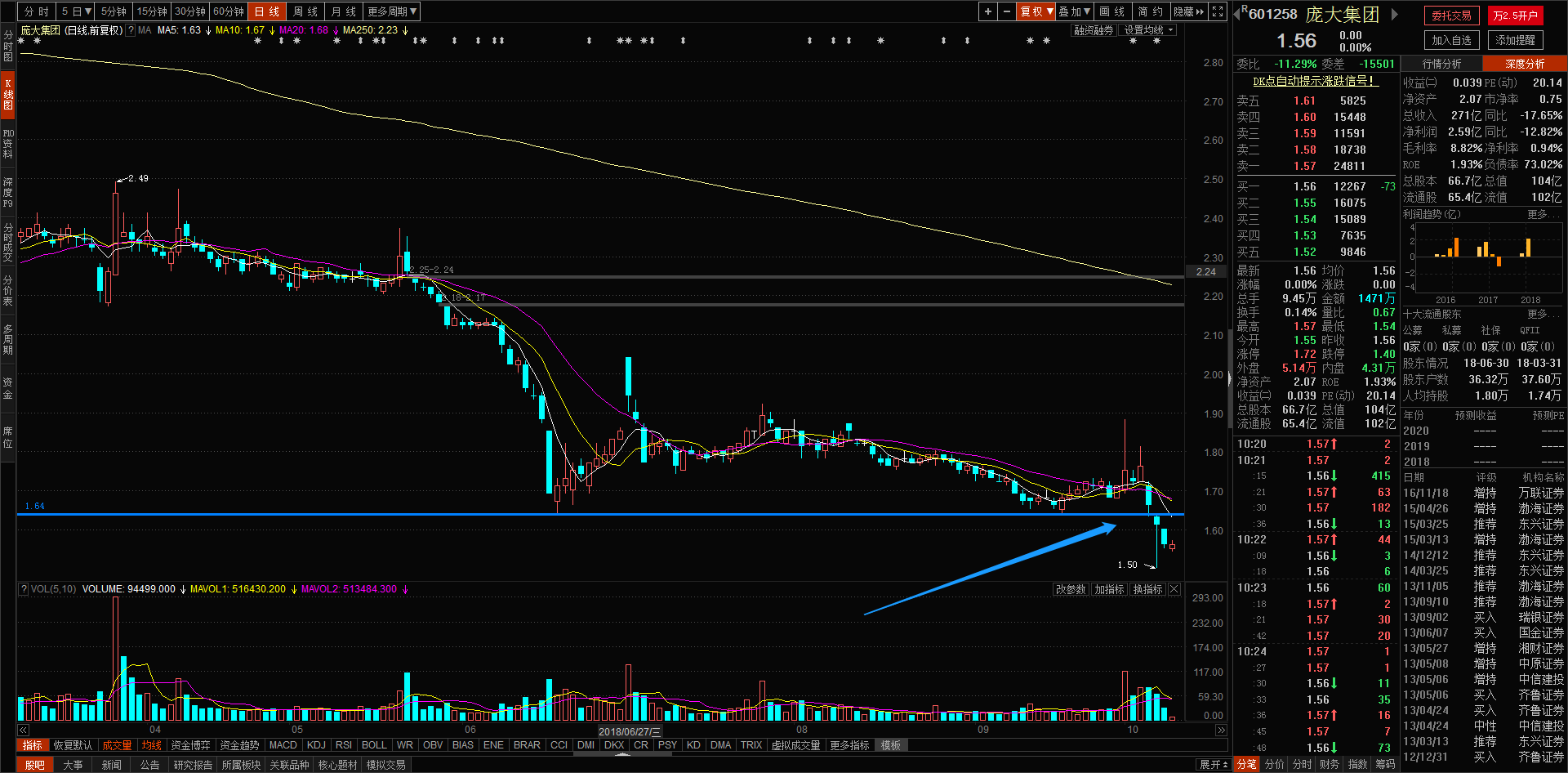
Task: Hide side panel with 隐藏 arrows
Action: tap(1189, 11)
